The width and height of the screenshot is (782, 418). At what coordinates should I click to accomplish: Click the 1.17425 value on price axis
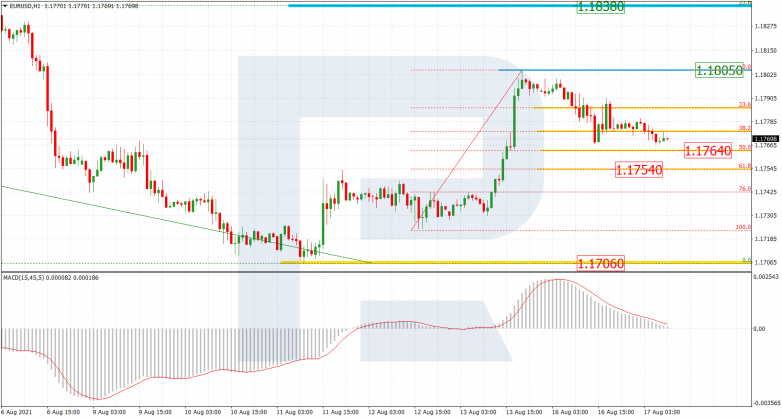click(766, 192)
